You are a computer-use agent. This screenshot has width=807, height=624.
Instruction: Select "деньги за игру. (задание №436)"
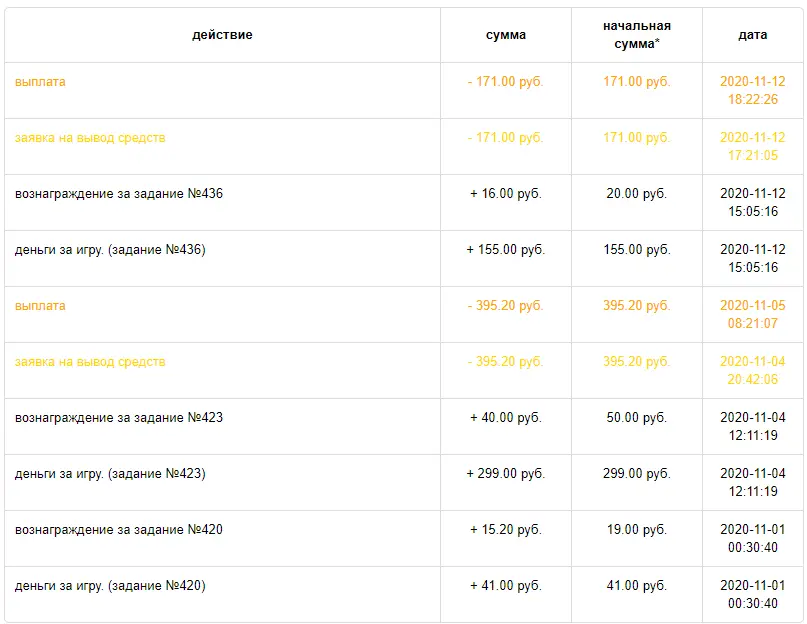(110, 250)
